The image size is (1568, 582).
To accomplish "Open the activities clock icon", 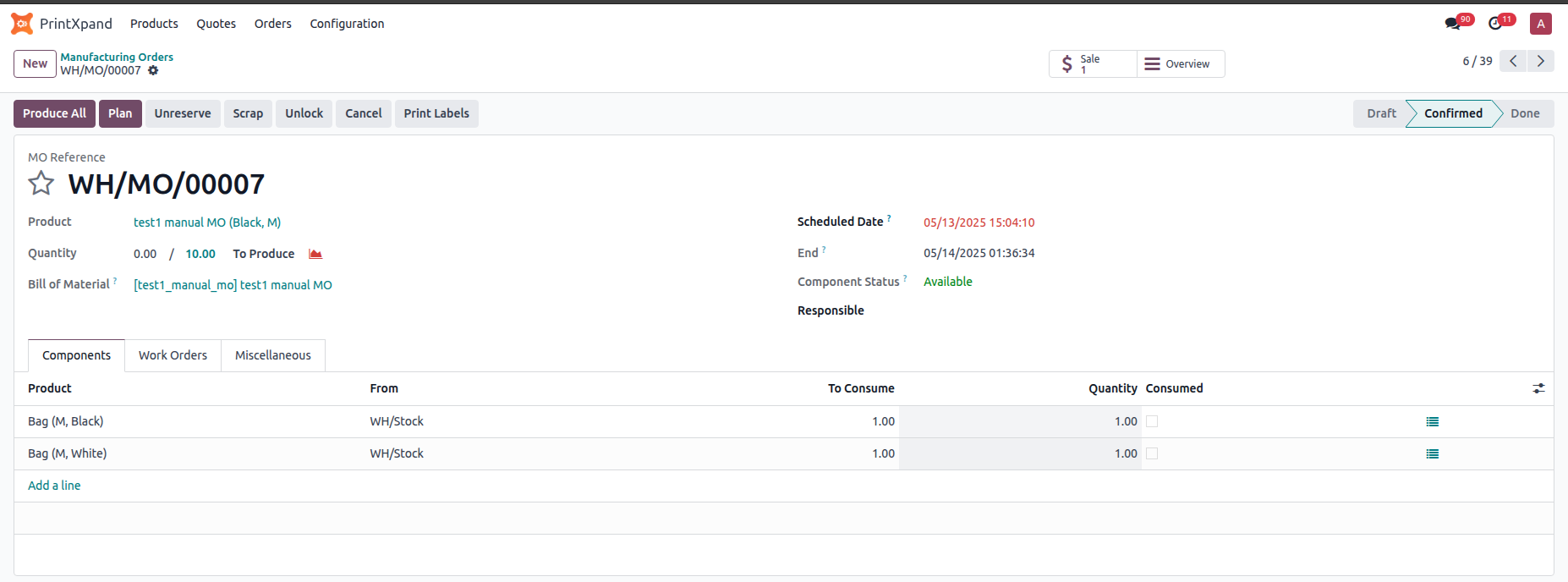I will pyautogui.click(x=1495, y=24).
